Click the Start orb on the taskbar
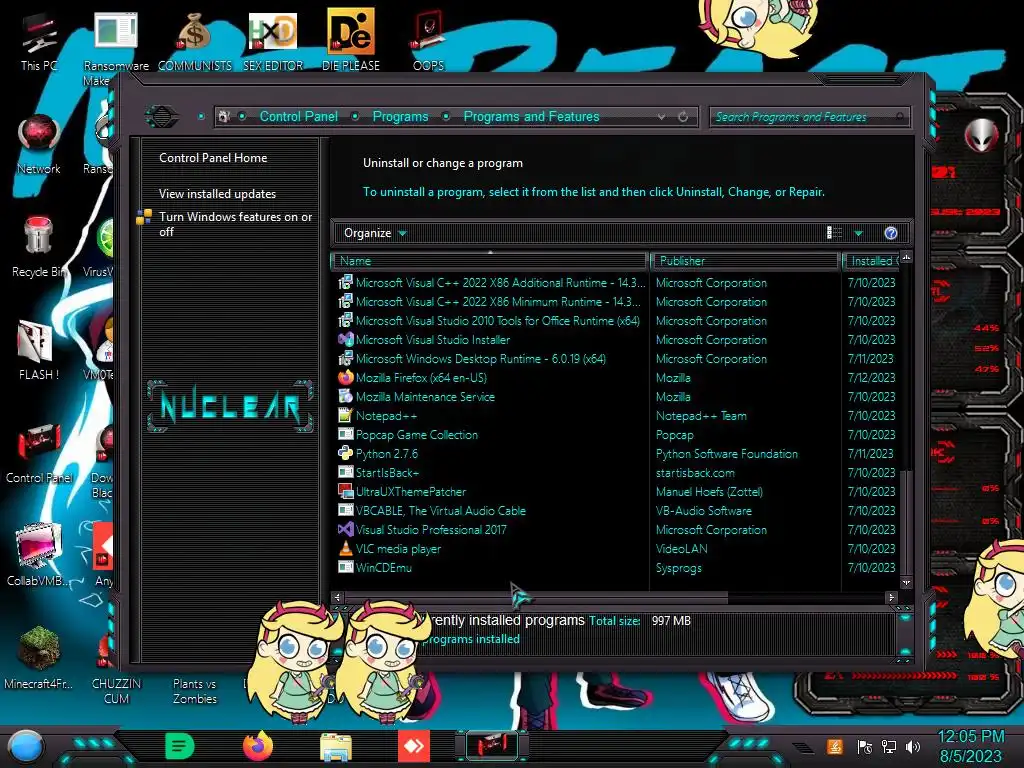This screenshot has width=1024, height=768. (25, 746)
